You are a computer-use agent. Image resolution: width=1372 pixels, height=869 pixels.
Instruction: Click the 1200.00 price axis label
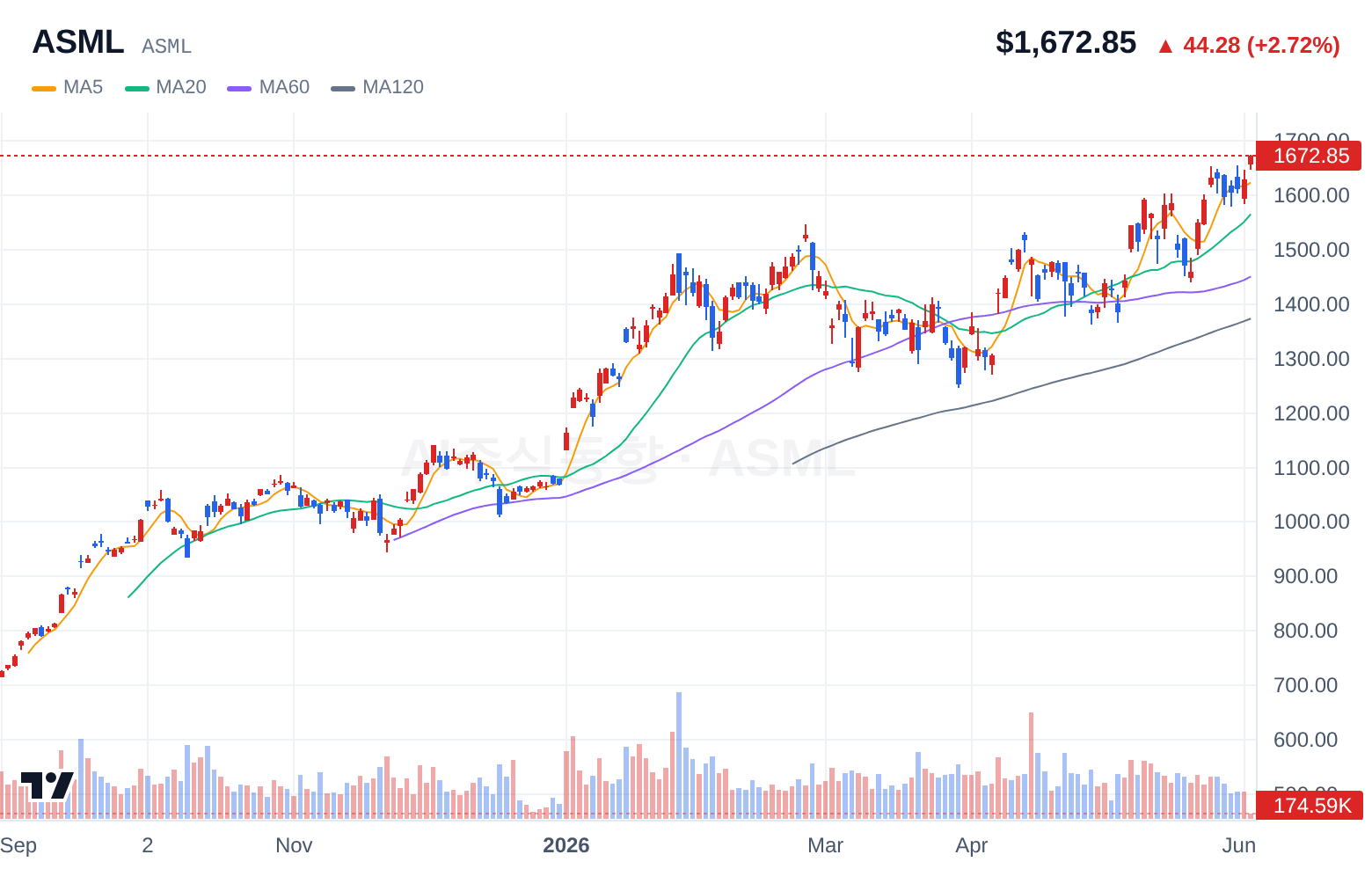tap(1311, 413)
